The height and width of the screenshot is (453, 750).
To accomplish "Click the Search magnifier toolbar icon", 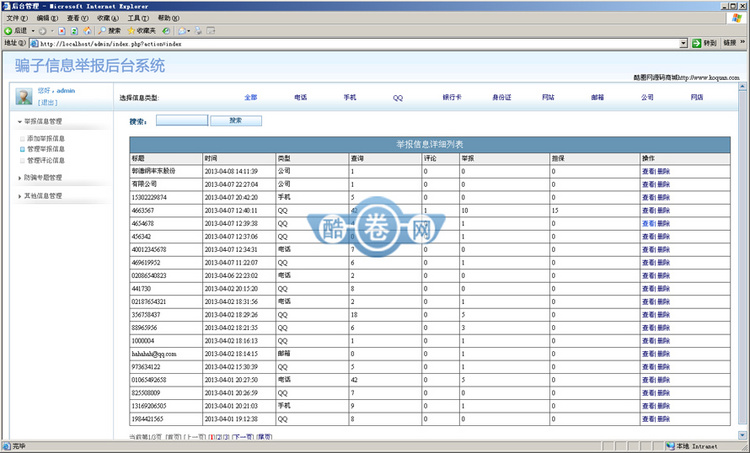I will coord(102,31).
